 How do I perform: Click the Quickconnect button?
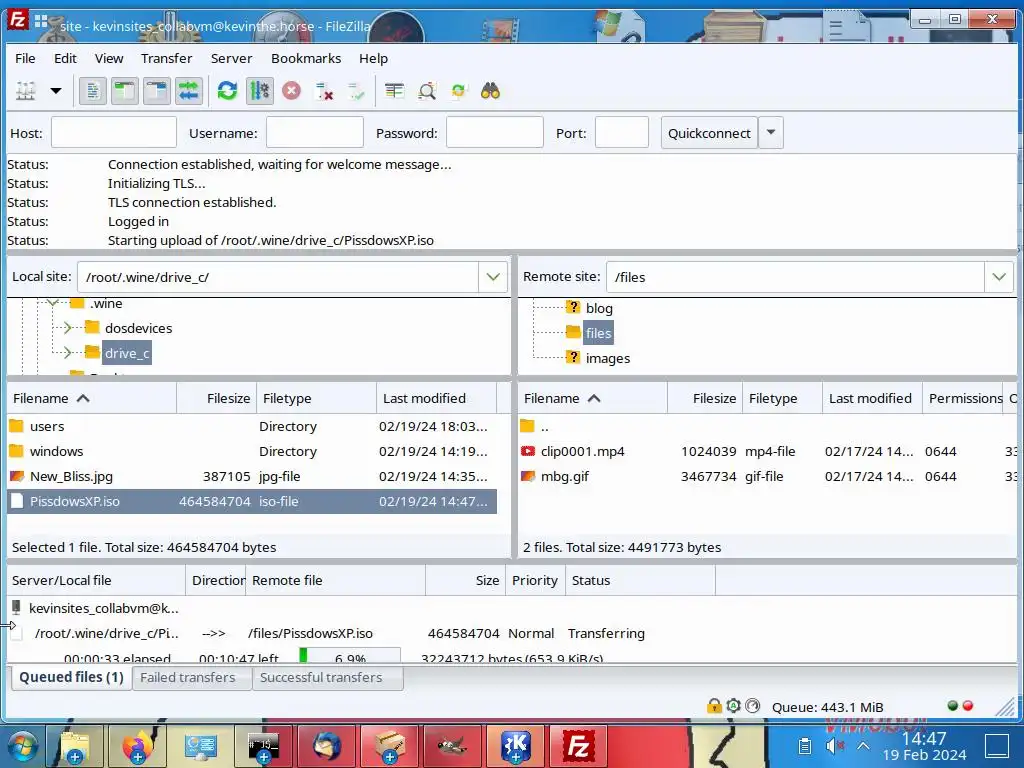[709, 133]
